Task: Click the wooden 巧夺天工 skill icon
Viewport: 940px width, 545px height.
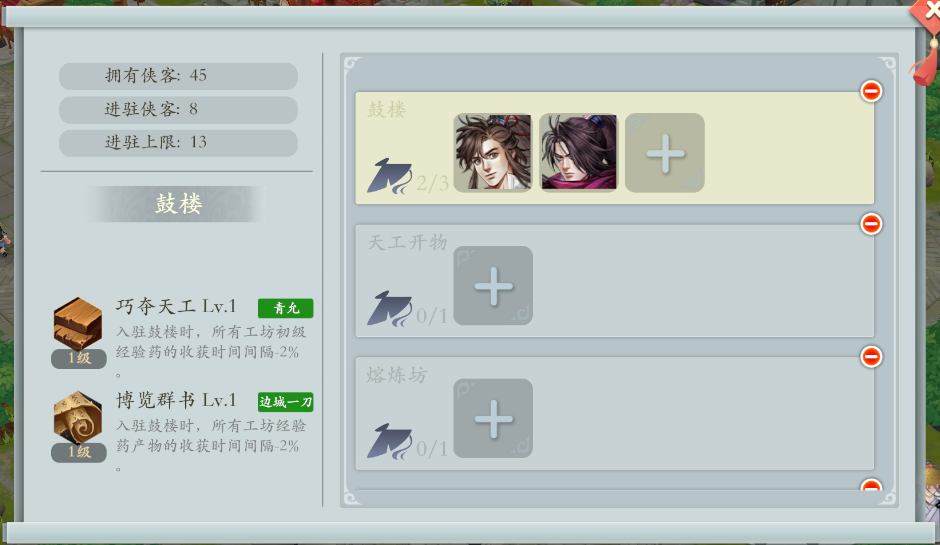Action: [x=78, y=324]
